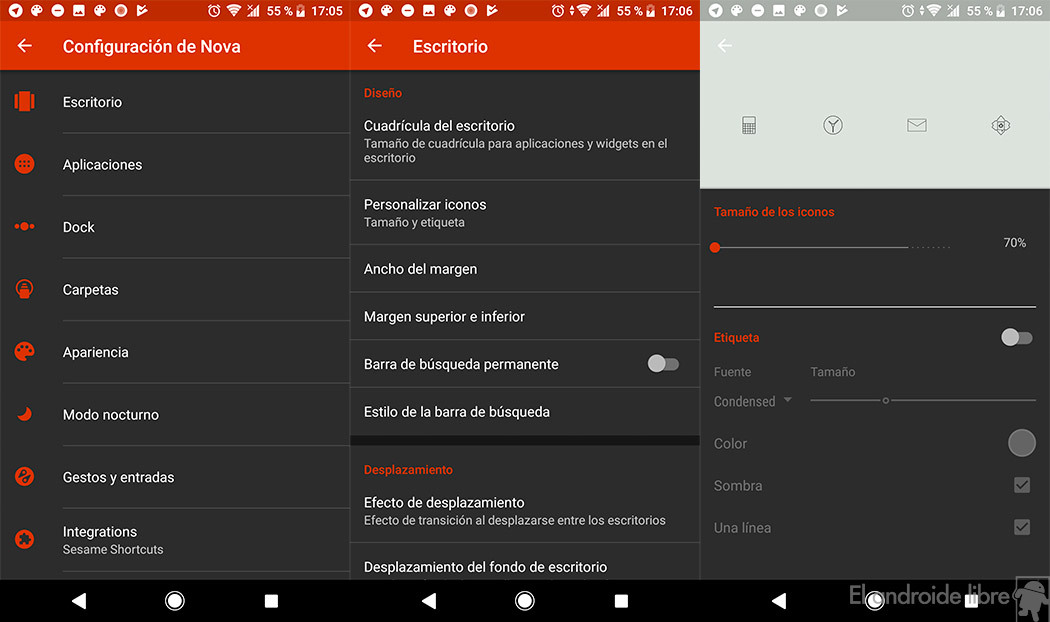
Task: Open Ancho del margen option
Action: pos(525,268)
